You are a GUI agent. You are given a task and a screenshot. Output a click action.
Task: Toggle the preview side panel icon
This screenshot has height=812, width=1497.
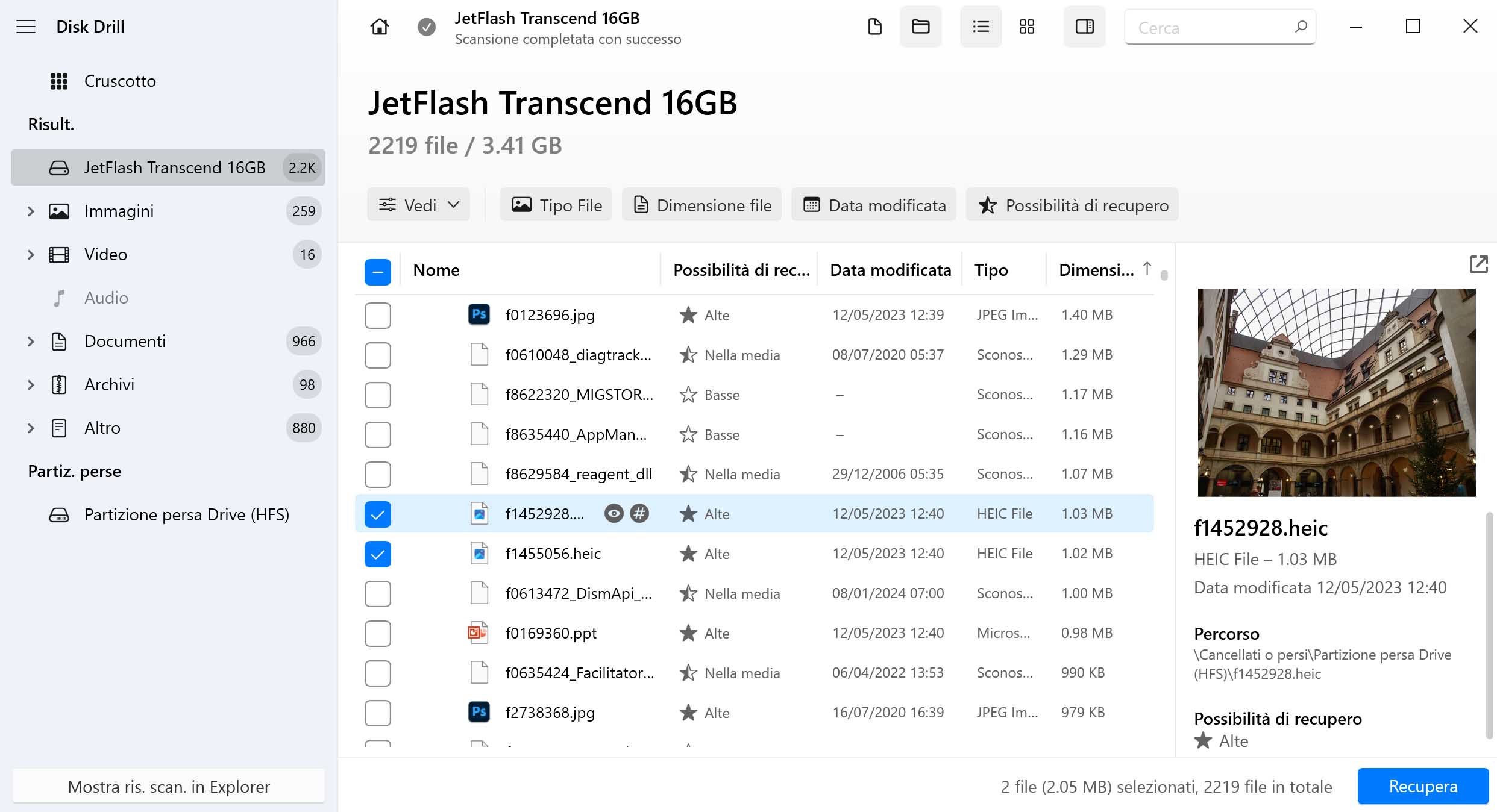click(x=1084, y=27)
